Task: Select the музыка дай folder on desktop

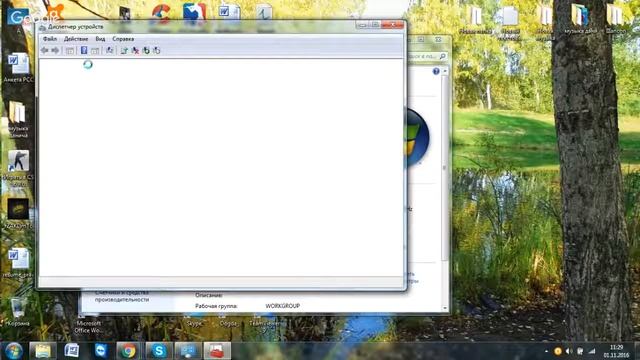Action: (580, 18)
